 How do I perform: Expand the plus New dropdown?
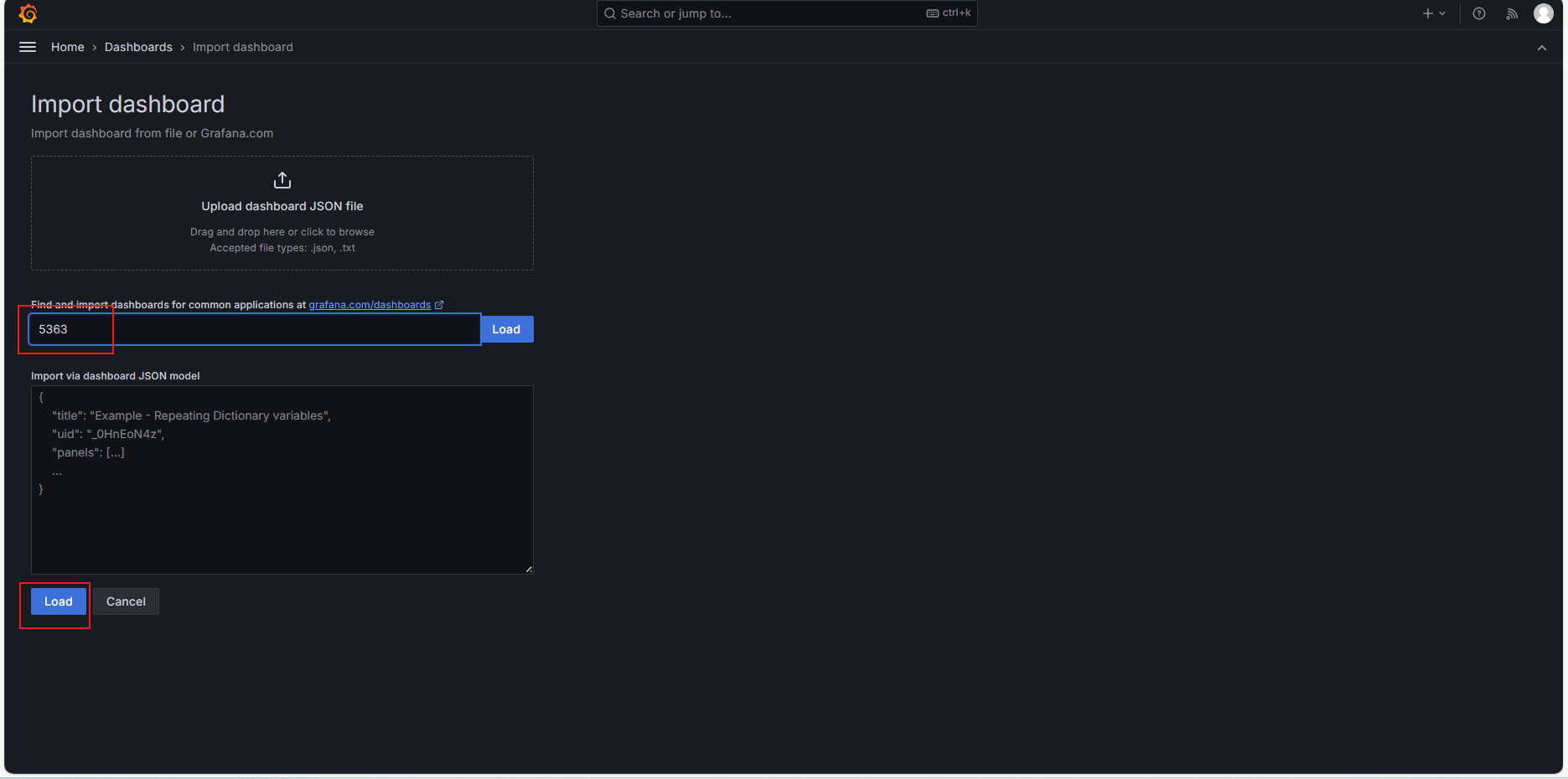click(1434, 13)
